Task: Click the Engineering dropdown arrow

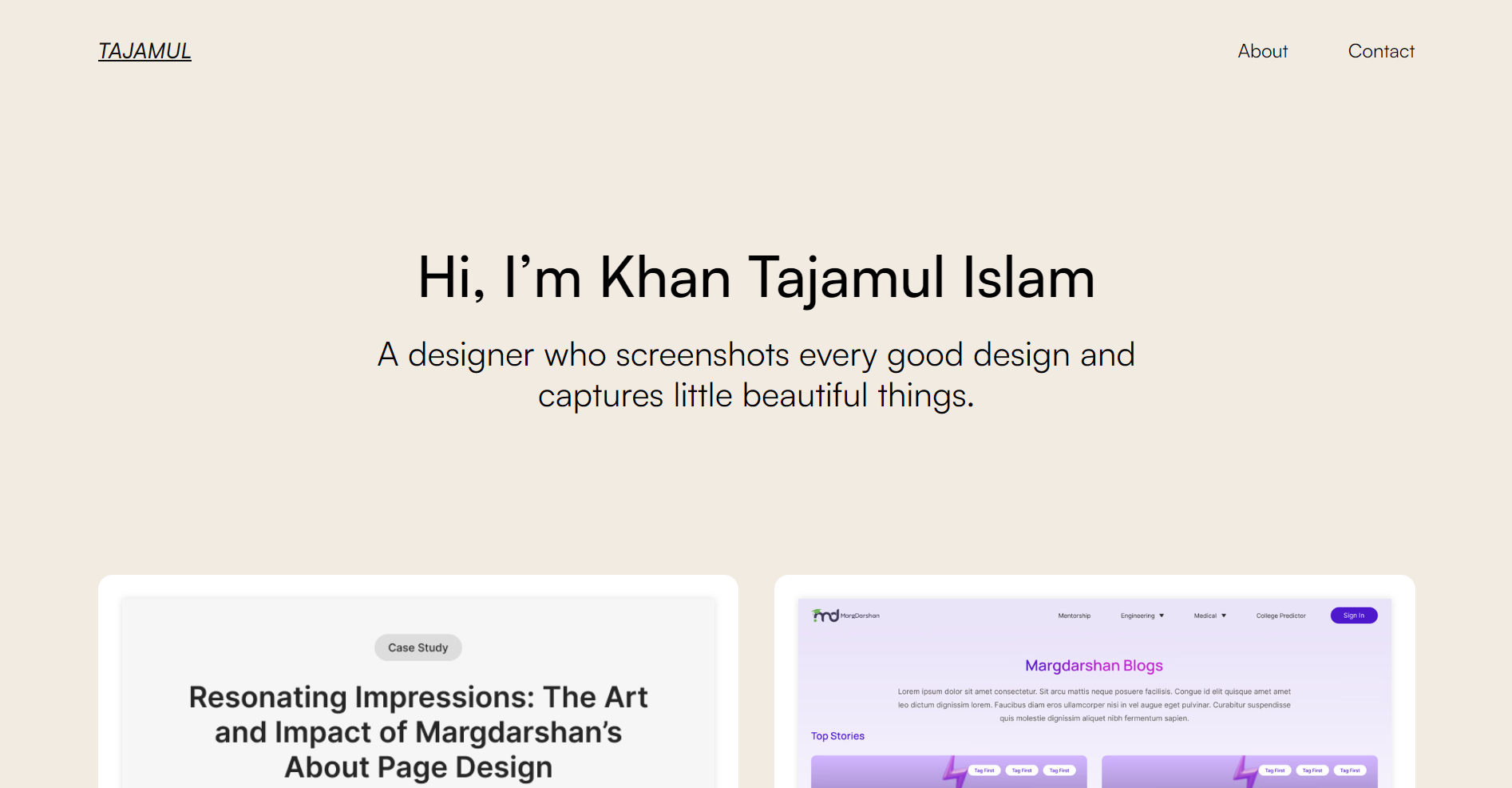Action: tap(1162, 616)
